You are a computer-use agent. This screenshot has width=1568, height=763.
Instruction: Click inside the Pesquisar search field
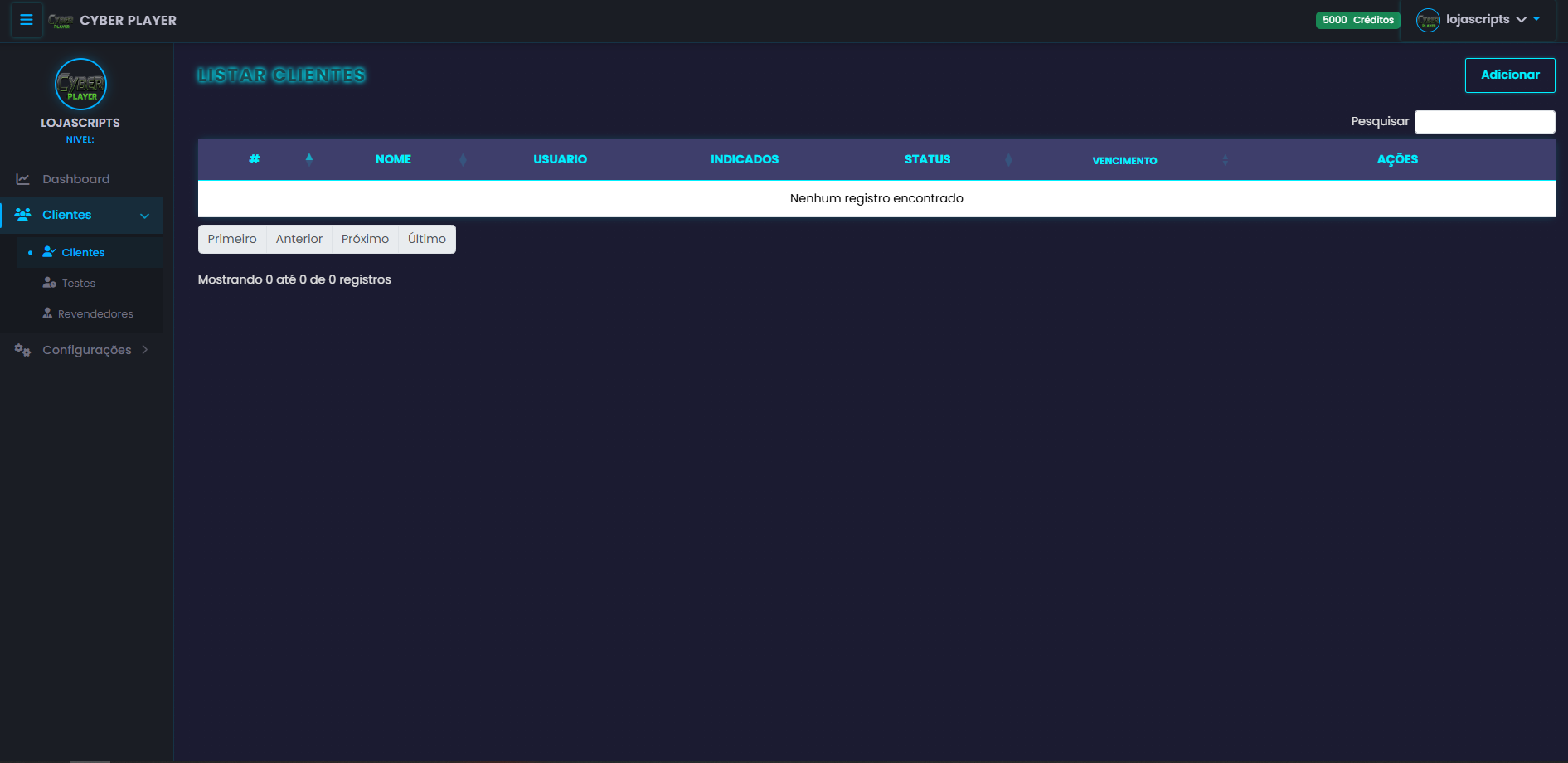click(x=1484, y=121)
